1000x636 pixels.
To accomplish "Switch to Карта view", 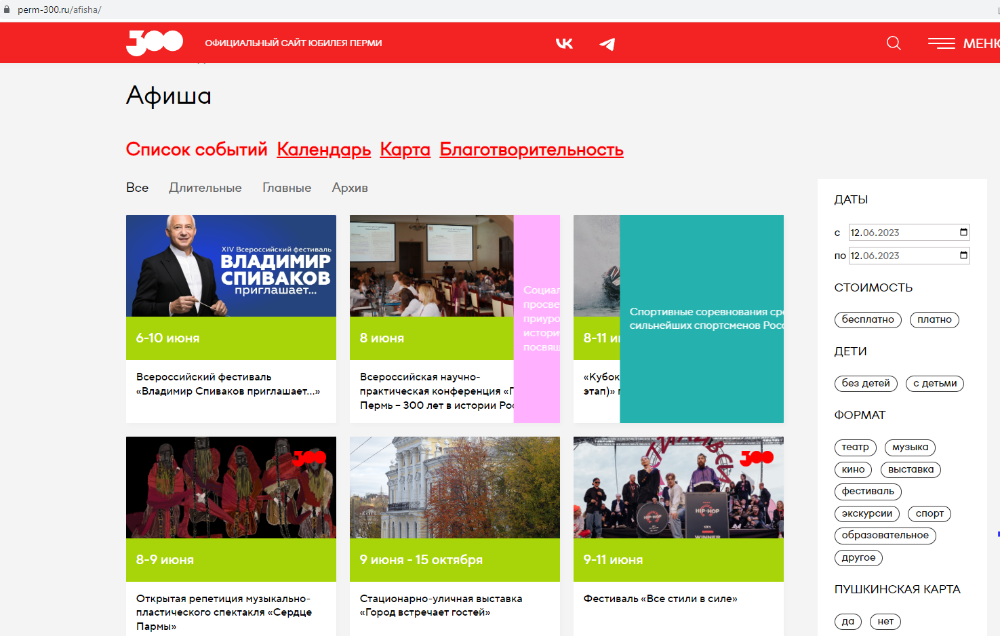I will click(405, 149).
